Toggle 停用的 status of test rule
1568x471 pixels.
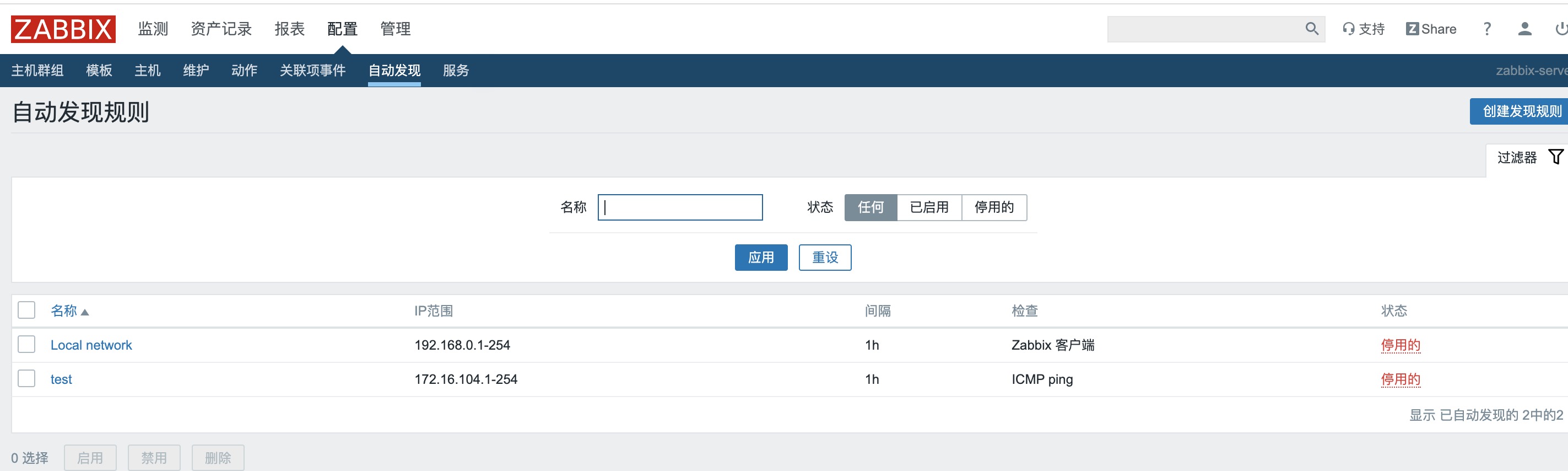pos(1400,379)
